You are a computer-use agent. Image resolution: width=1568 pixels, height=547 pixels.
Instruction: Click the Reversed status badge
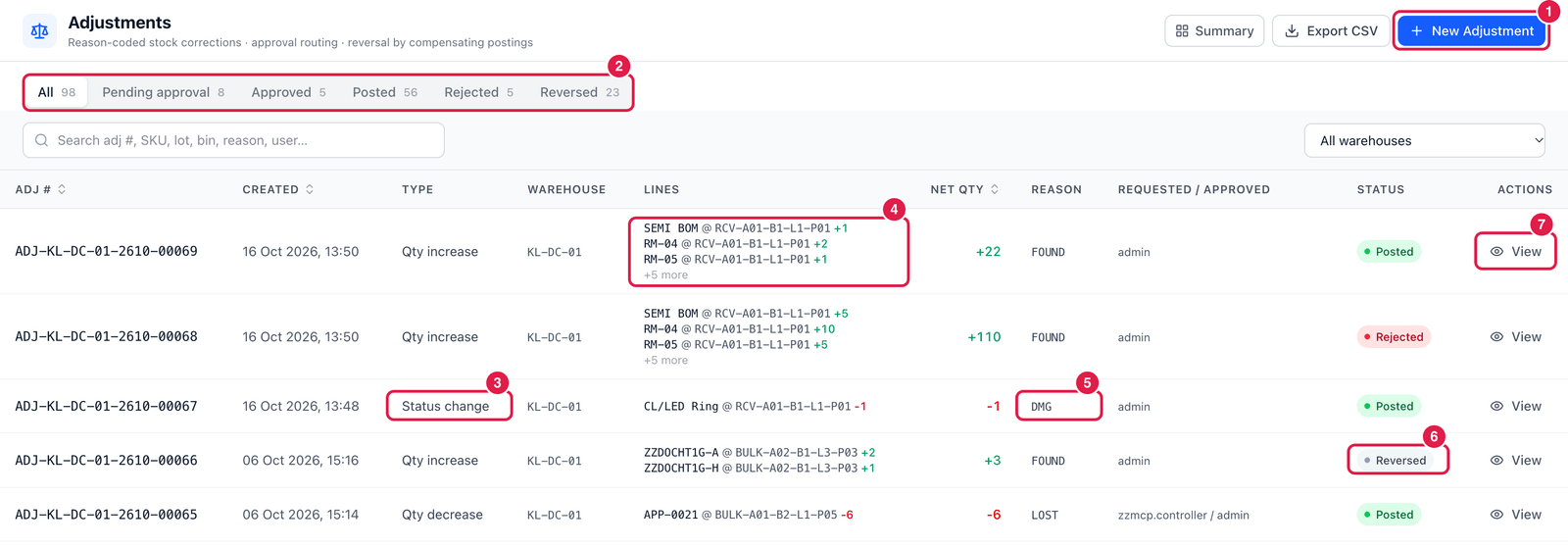pos(1395,461)
